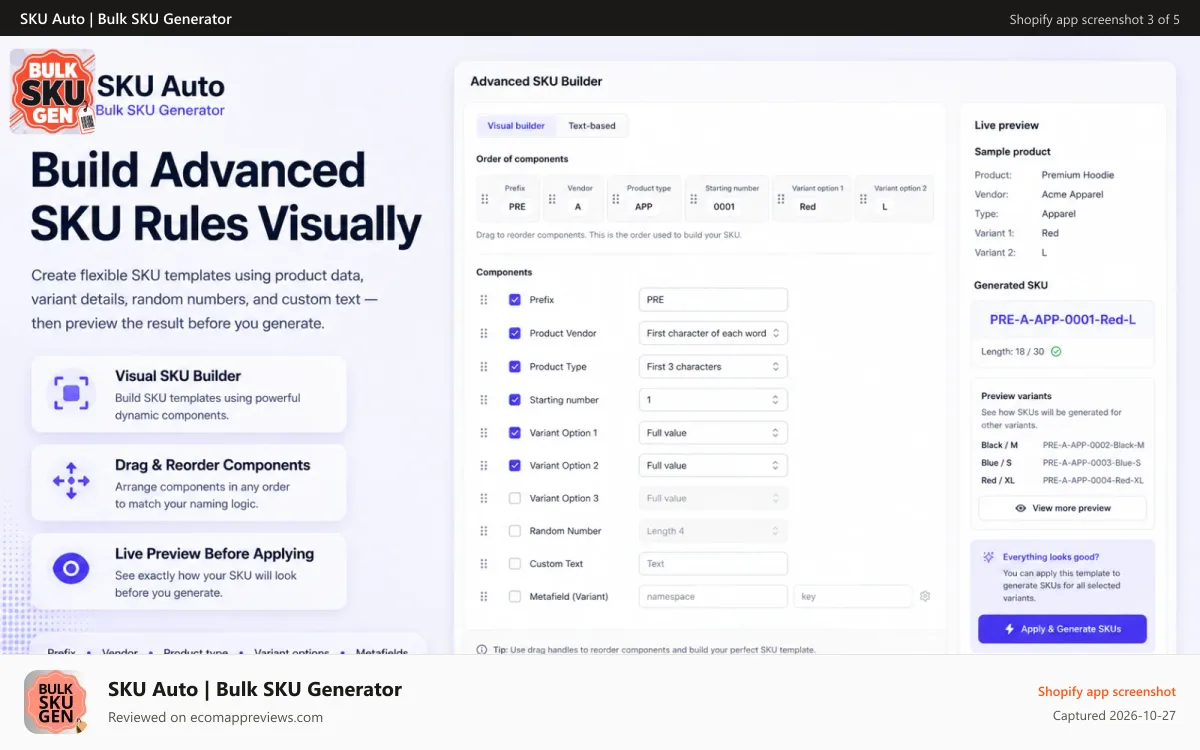Adjust the Starting number stepper field
Viewport: 1200px width, 750px height.
(713, 400)
